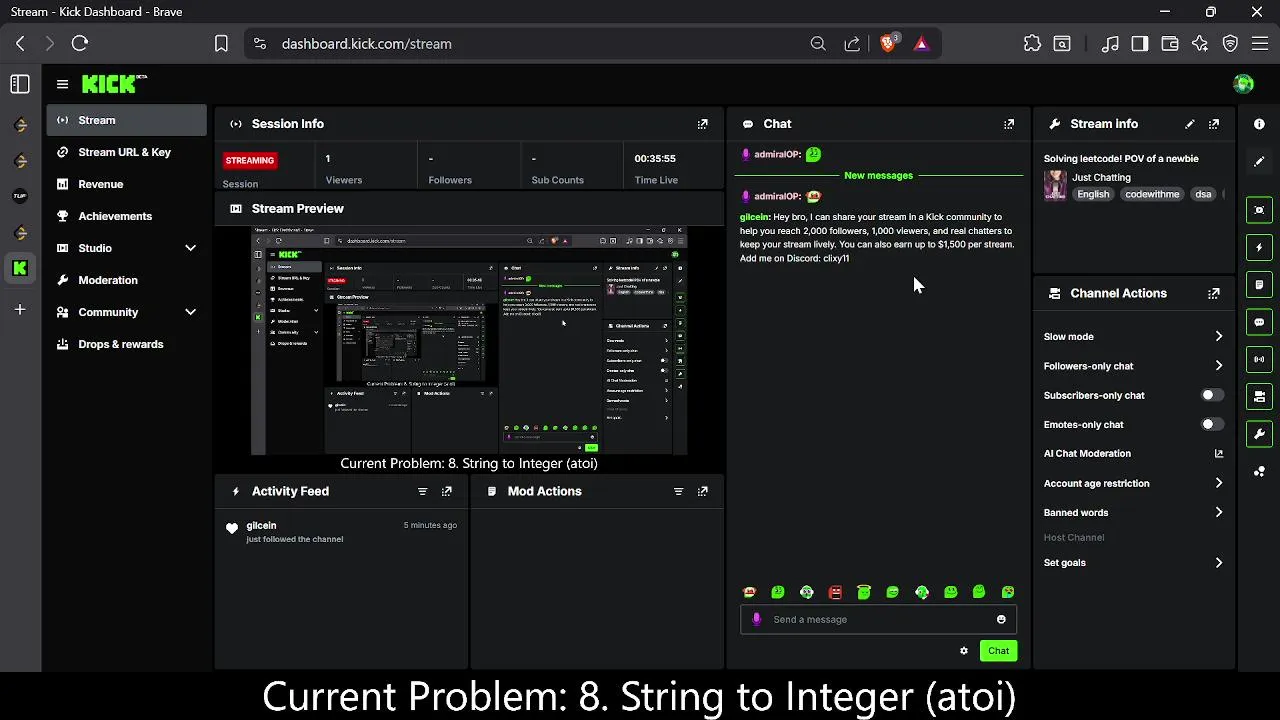Toggle the wrench stream info widget icon

1259,434
